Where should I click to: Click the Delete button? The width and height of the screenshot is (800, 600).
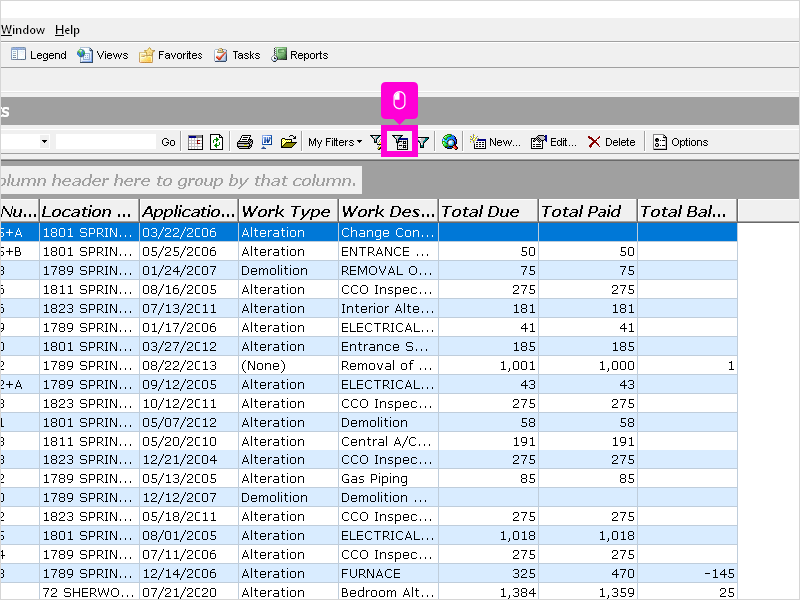tap(611, 142)
